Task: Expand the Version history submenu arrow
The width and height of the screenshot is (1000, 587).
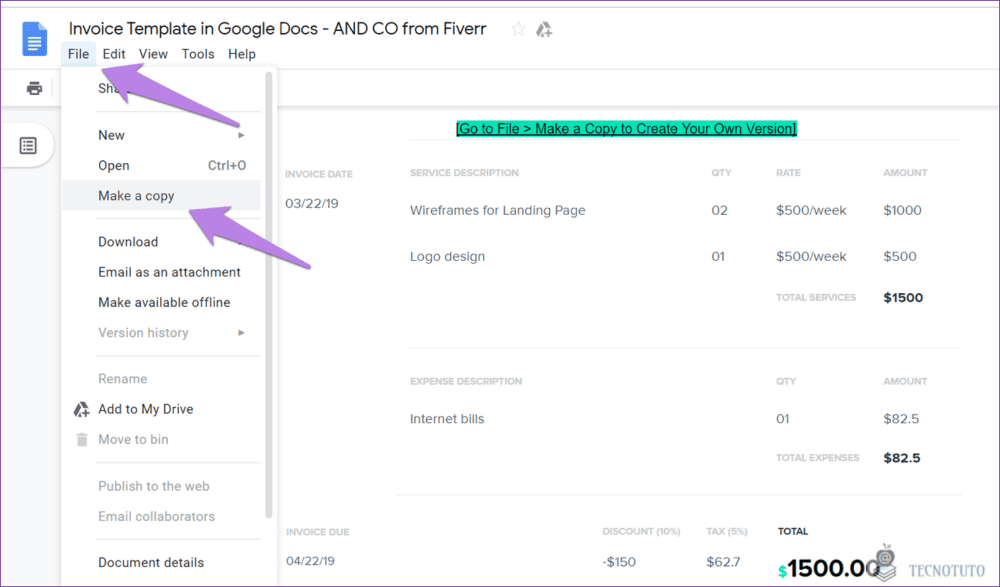Action: (x=241, y=332)
